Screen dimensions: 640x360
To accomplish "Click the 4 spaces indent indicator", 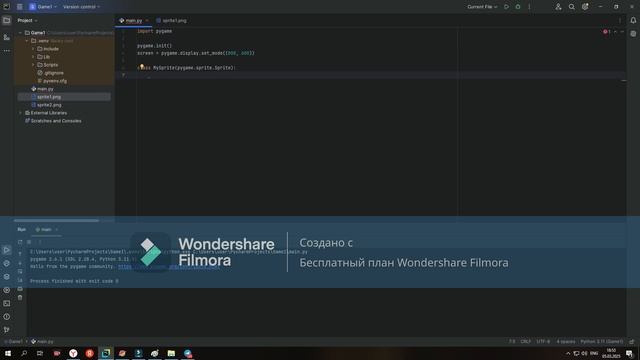I will [566, 342].
